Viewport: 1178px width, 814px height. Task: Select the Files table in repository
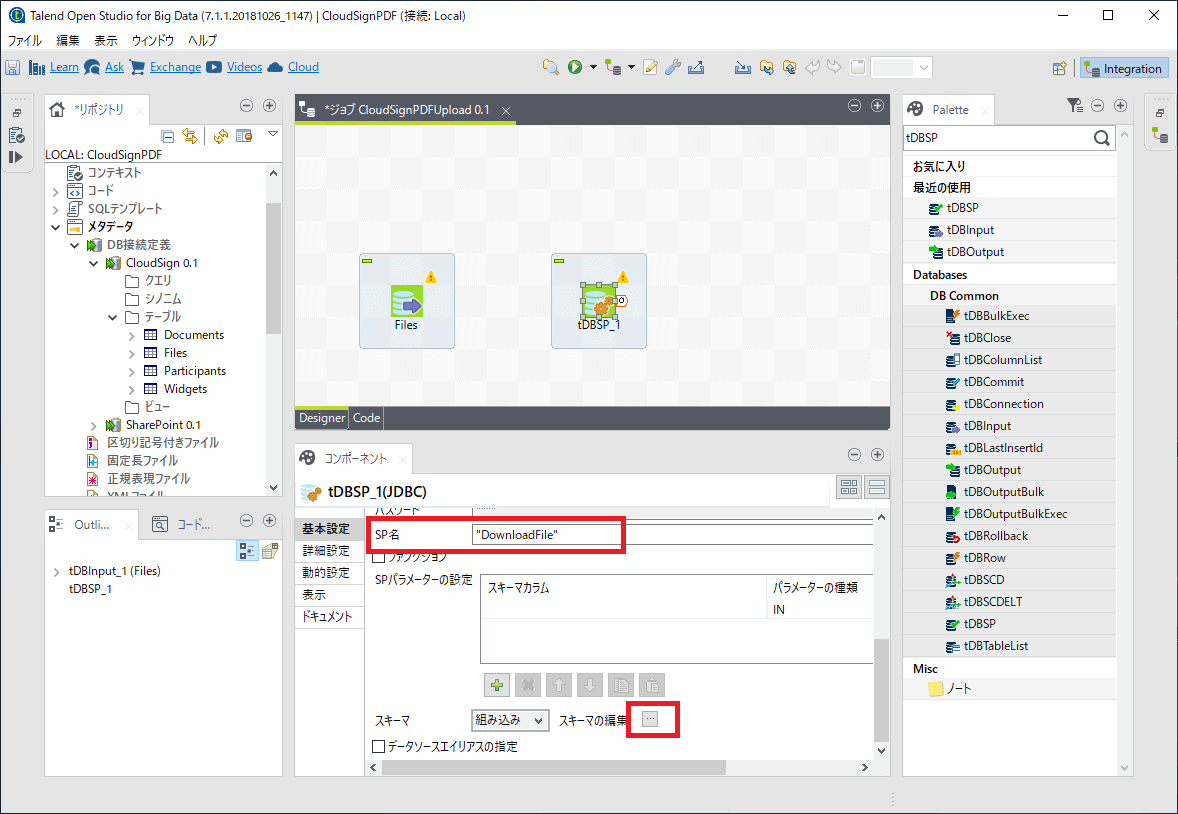pyautogui.click(x=175, y=353)
